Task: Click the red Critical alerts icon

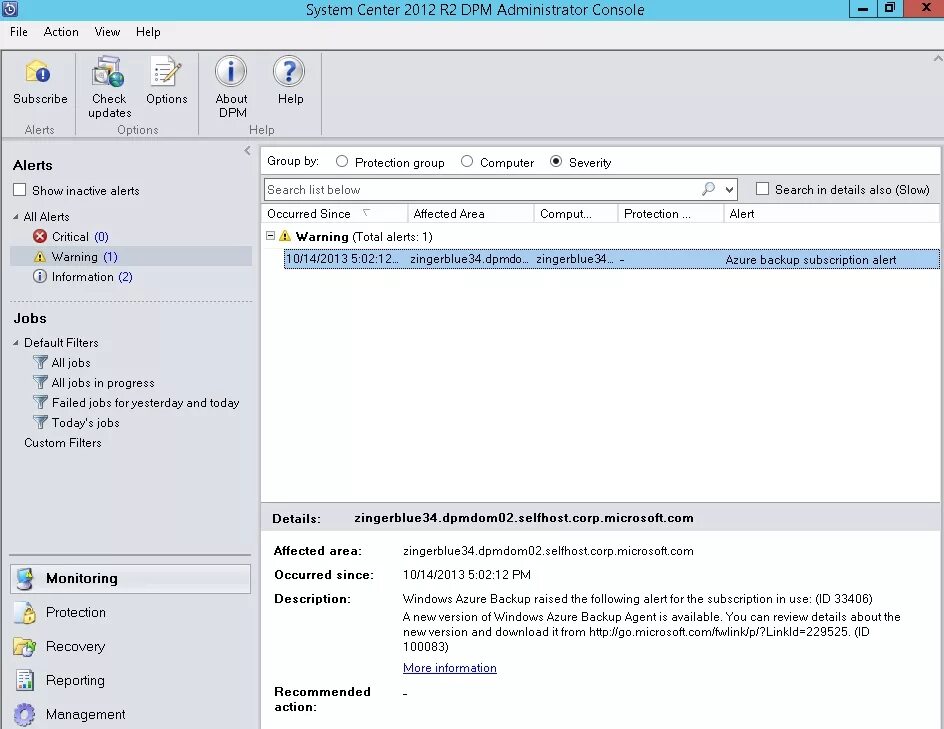Action: (40, 237)
